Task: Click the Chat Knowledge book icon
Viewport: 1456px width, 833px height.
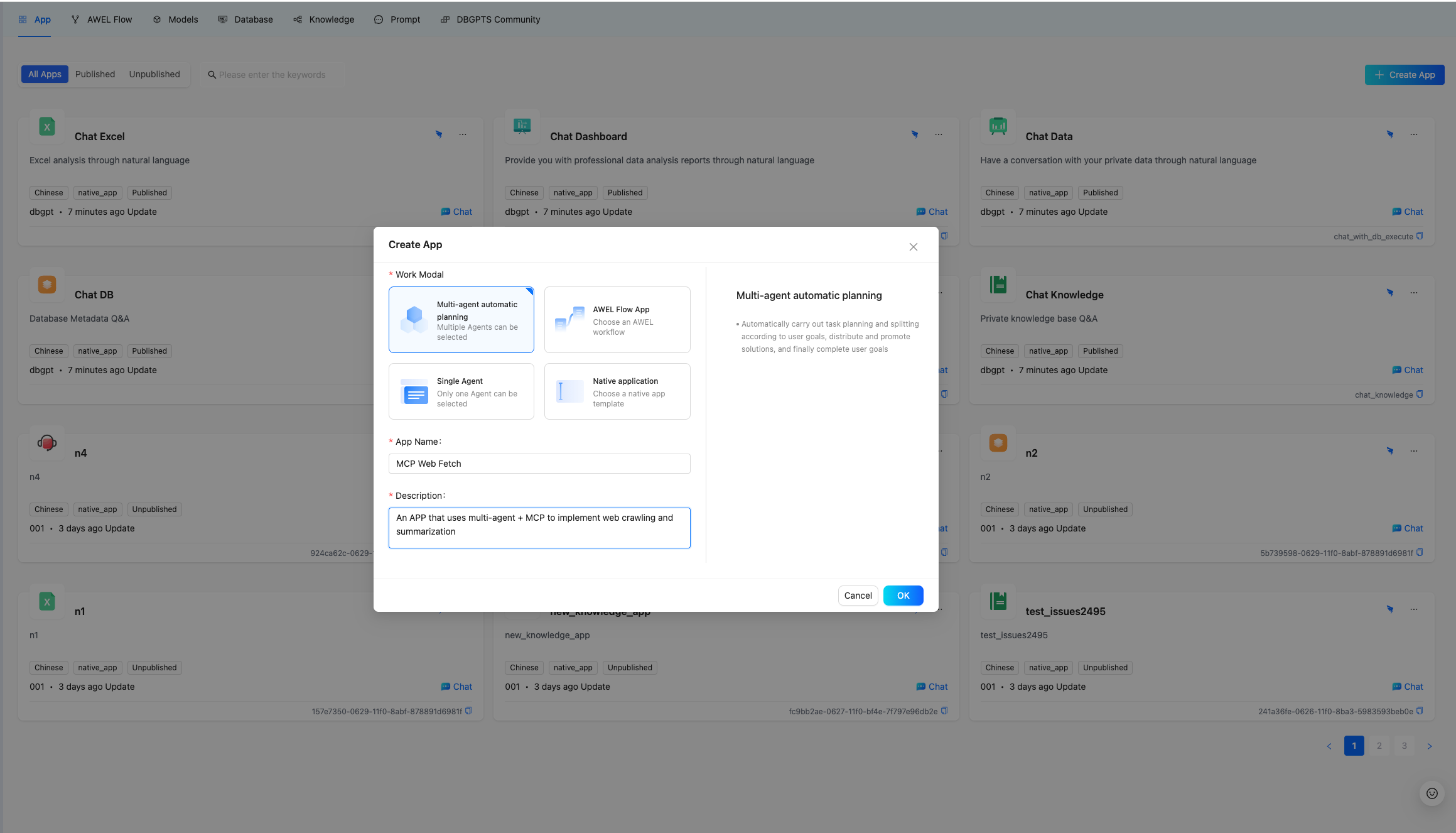Action: coord(998,285)
